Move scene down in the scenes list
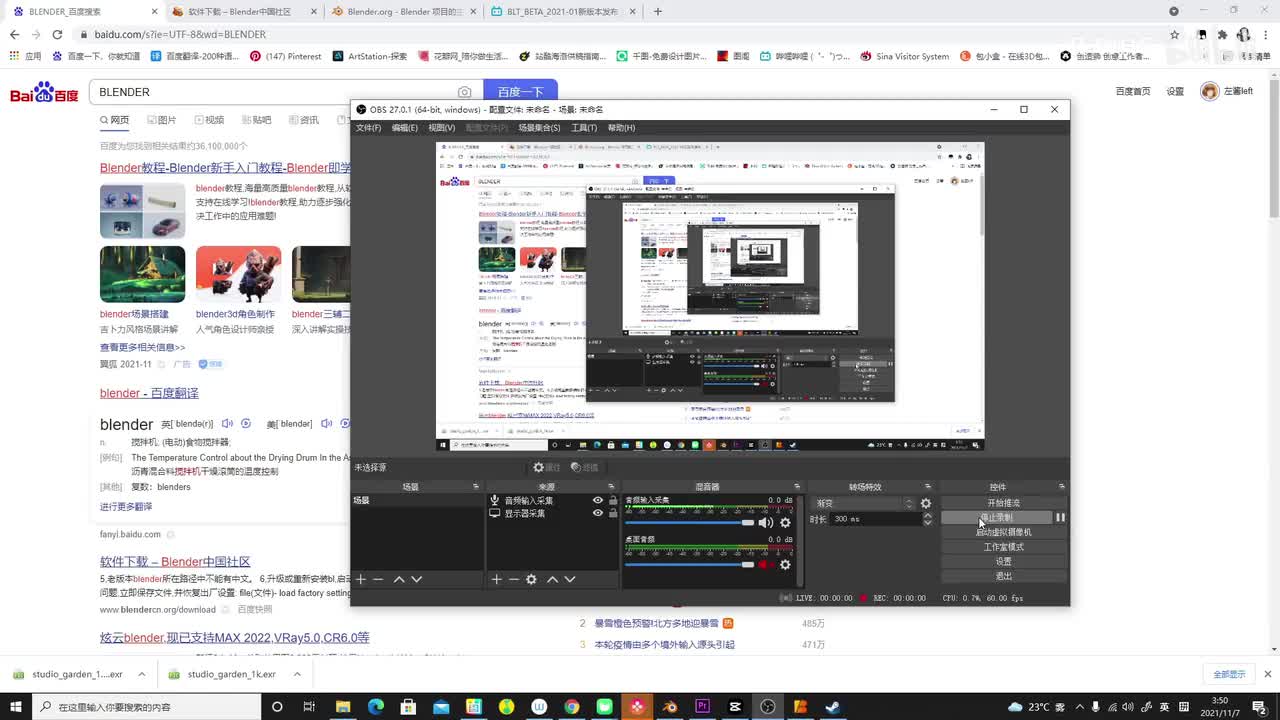The image size is (1280, 720). coord(417,579)
